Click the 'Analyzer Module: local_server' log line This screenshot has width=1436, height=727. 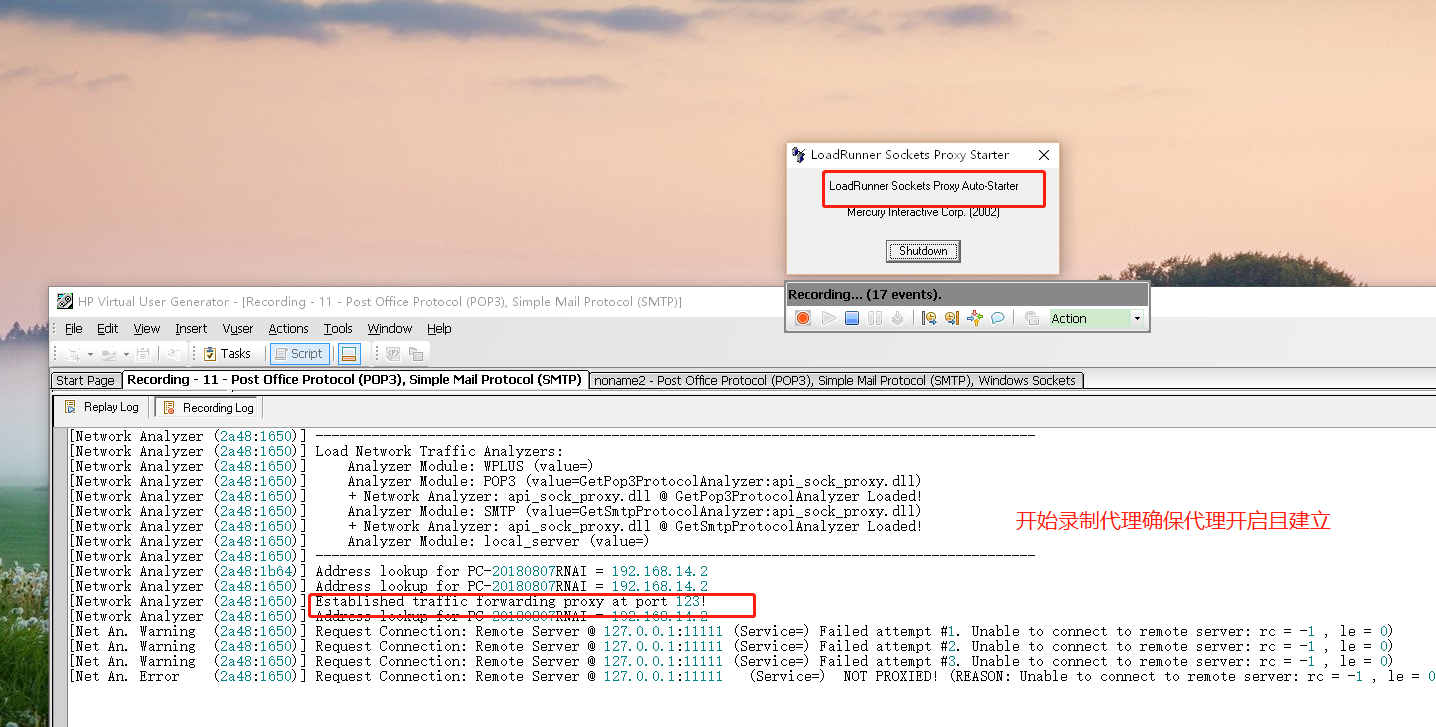point(498,541)
